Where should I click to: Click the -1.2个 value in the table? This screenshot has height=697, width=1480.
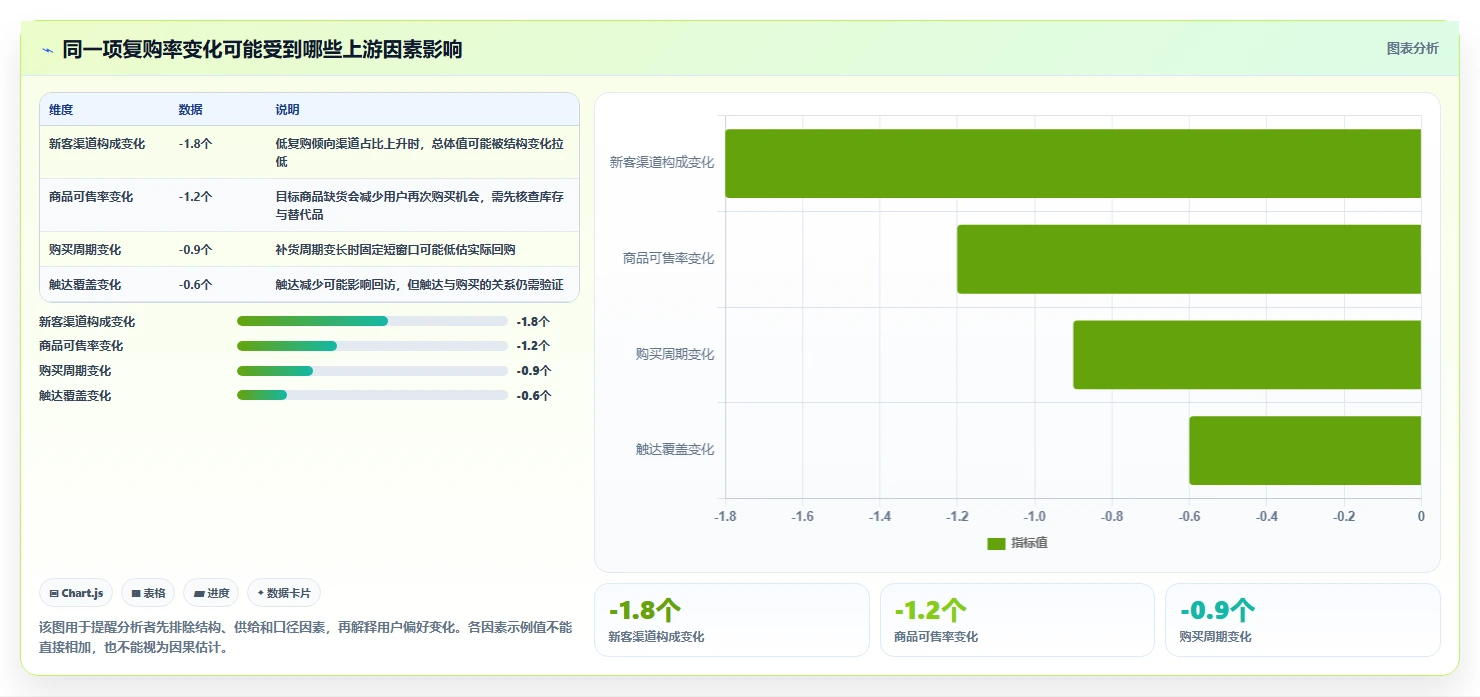tap(195, 197)
